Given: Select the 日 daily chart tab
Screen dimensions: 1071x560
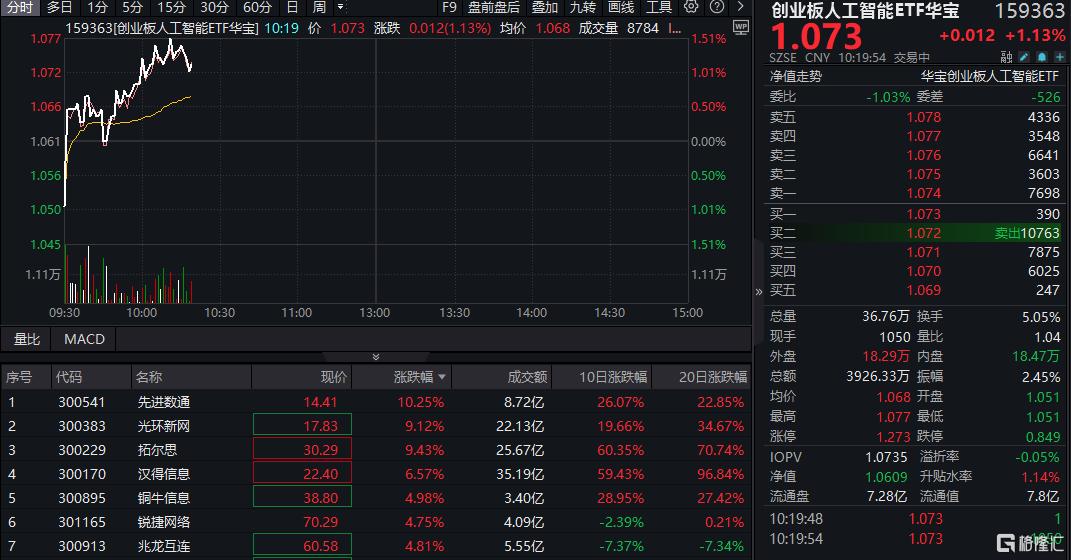Looking at the screenshot, I should click(x=292, y=8).
